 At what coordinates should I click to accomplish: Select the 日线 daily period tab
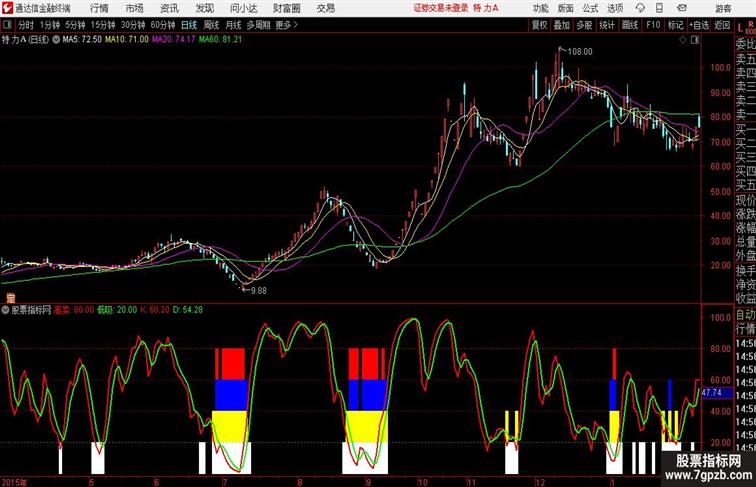189,25
